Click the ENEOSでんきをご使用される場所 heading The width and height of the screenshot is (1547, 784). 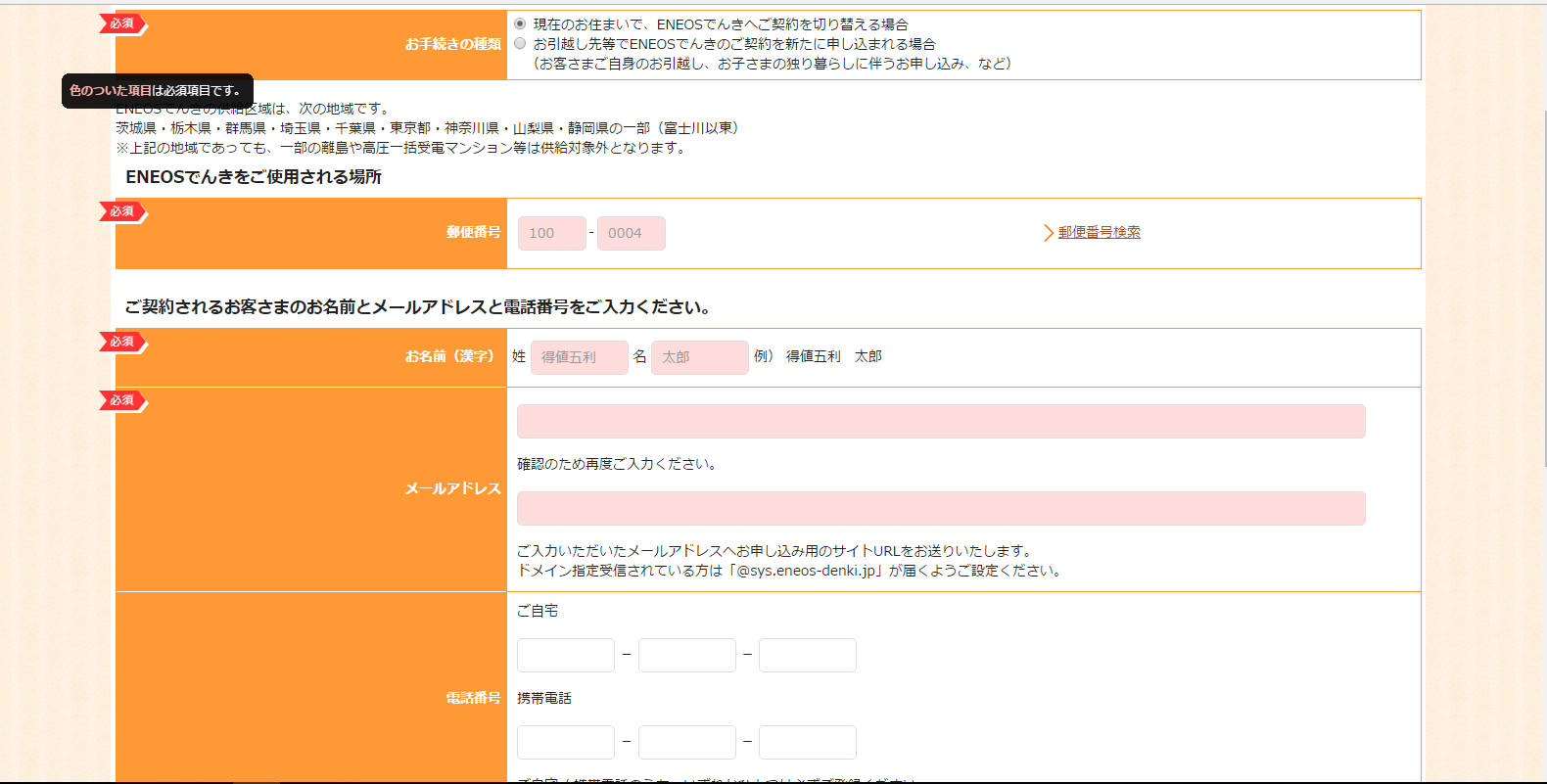[254, 177]
